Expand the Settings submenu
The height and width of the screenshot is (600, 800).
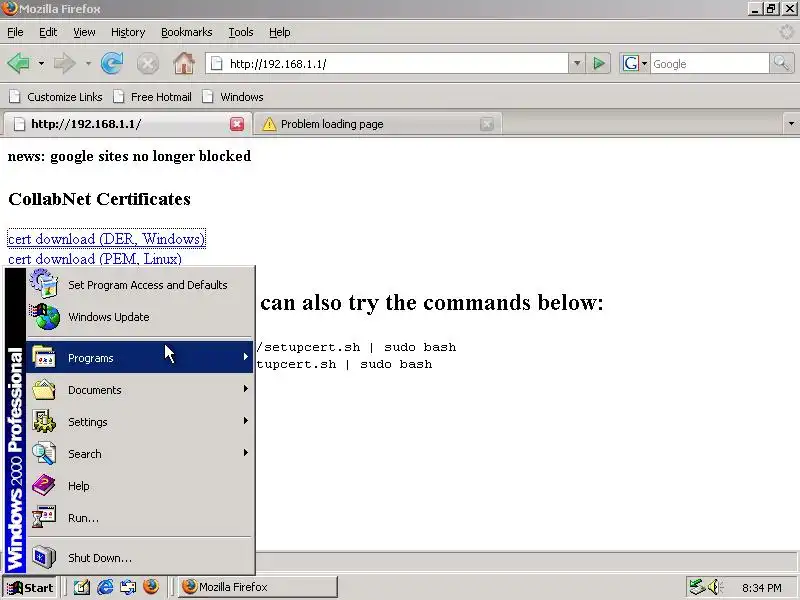pyautogui.click(x=140, y=422)
